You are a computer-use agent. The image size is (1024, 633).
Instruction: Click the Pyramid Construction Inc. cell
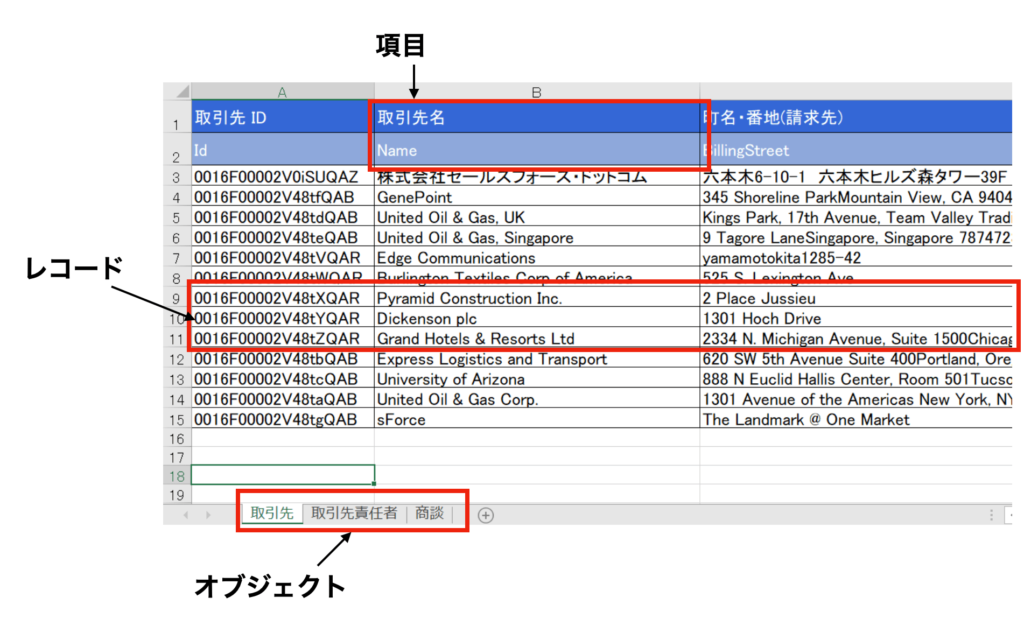pyautogui.click(x=537, y=298)
